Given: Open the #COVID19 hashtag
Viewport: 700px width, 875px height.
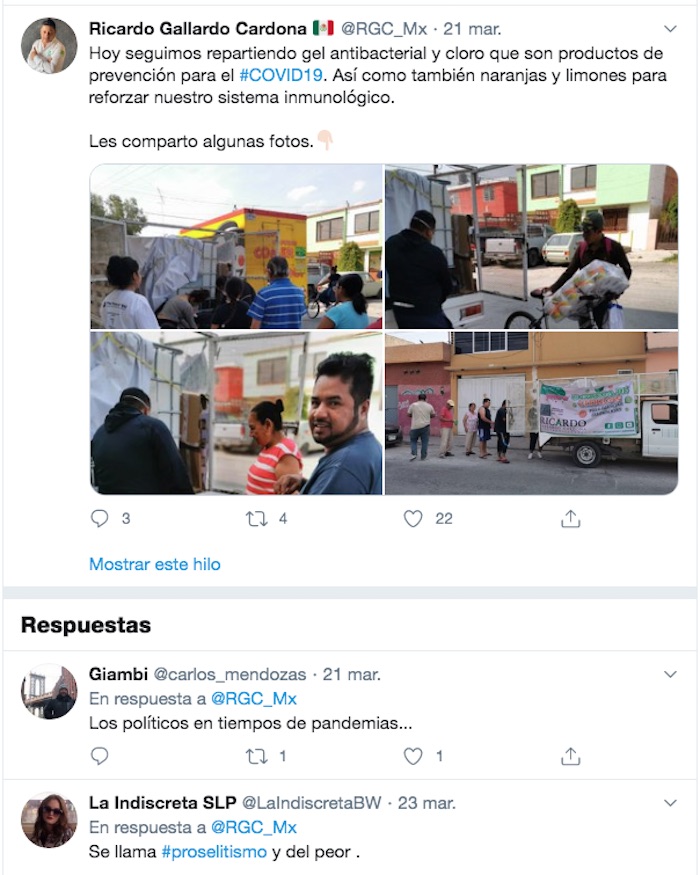Looking at the screenshot, I should [281, 75].
